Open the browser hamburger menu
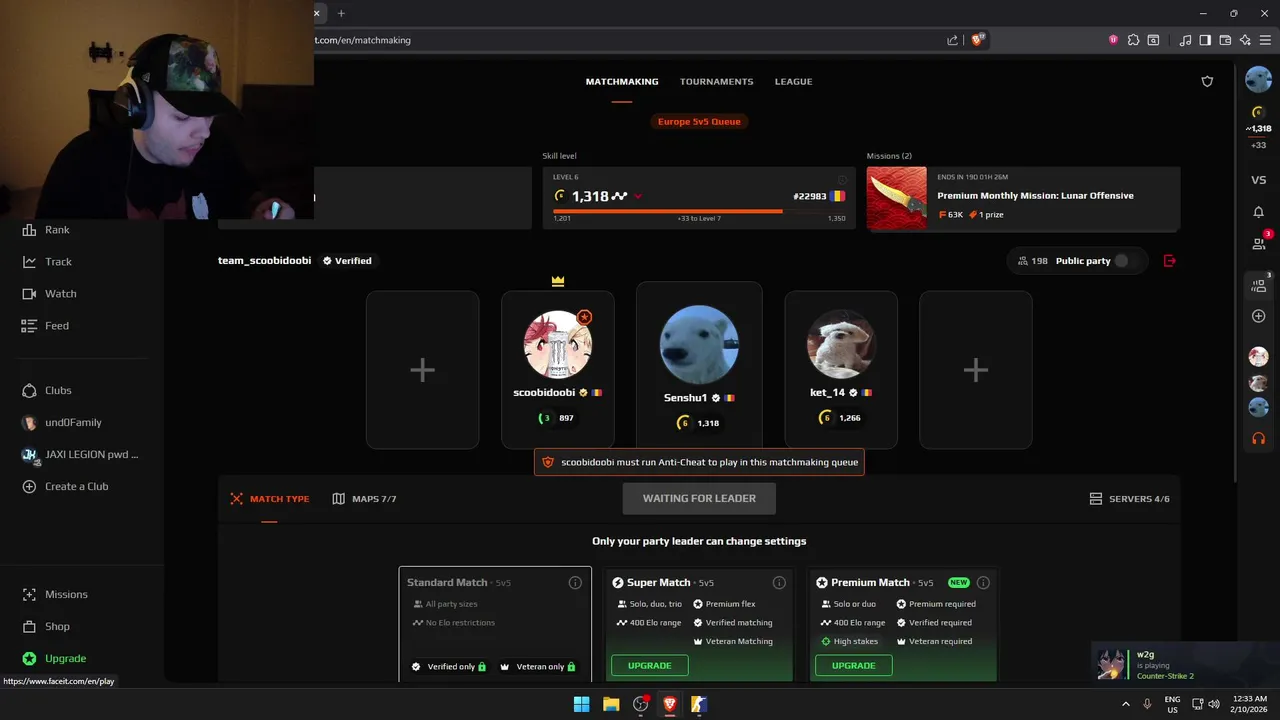1280x720 pixels. click(1265, 40)
